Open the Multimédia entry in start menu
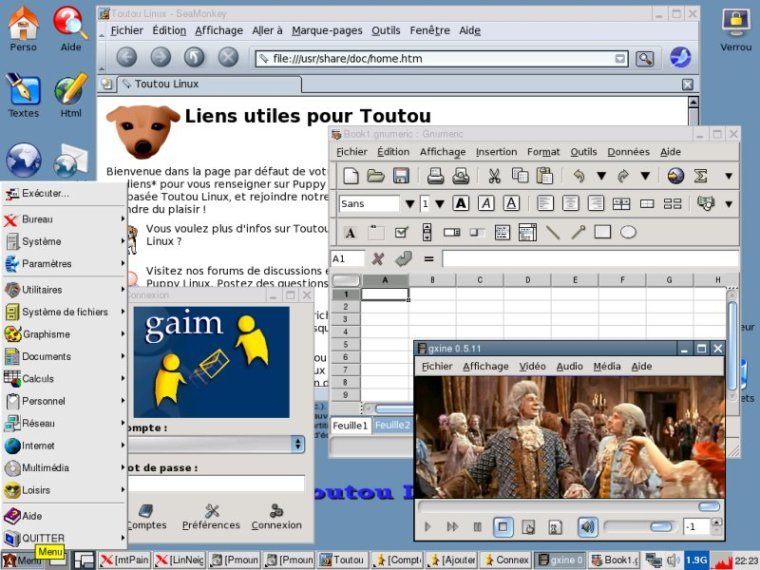Viewport: 760px width, 570px height. point(45,467)
